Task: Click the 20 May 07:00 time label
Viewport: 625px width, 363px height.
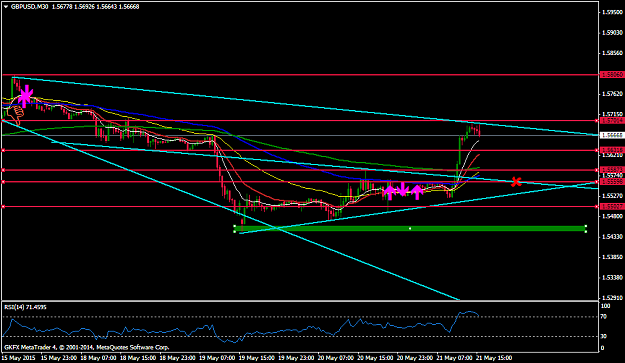Action: tap(336, 358)
